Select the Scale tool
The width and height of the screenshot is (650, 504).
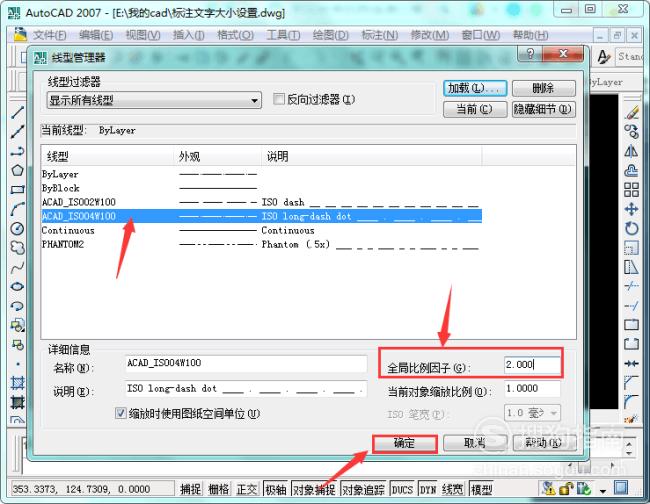(x=631, y=248)
